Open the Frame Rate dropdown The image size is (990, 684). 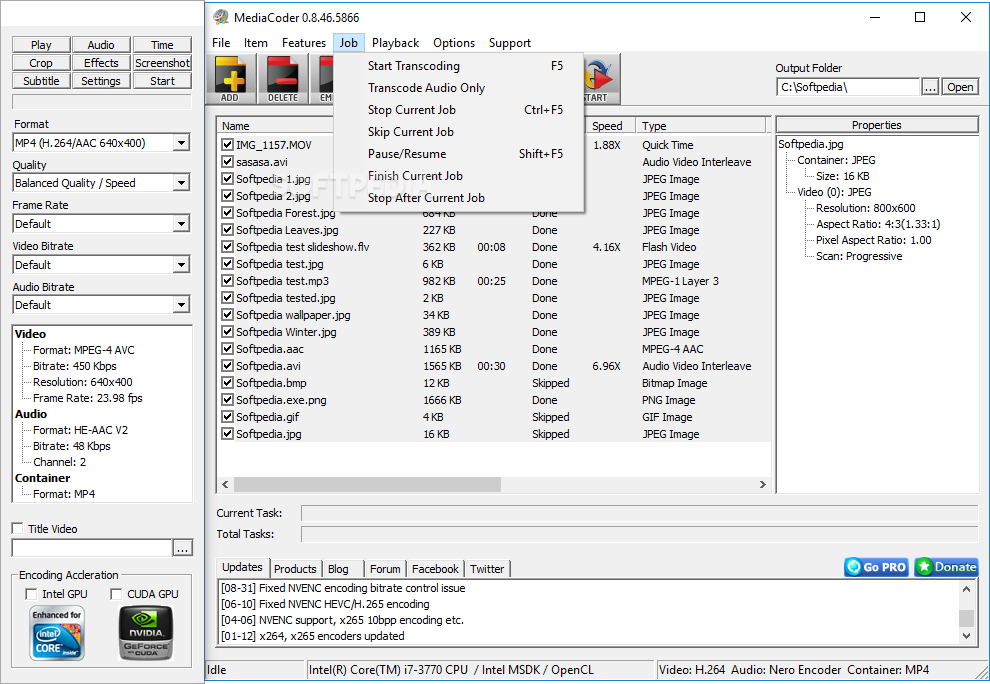[x=181, y=224]
